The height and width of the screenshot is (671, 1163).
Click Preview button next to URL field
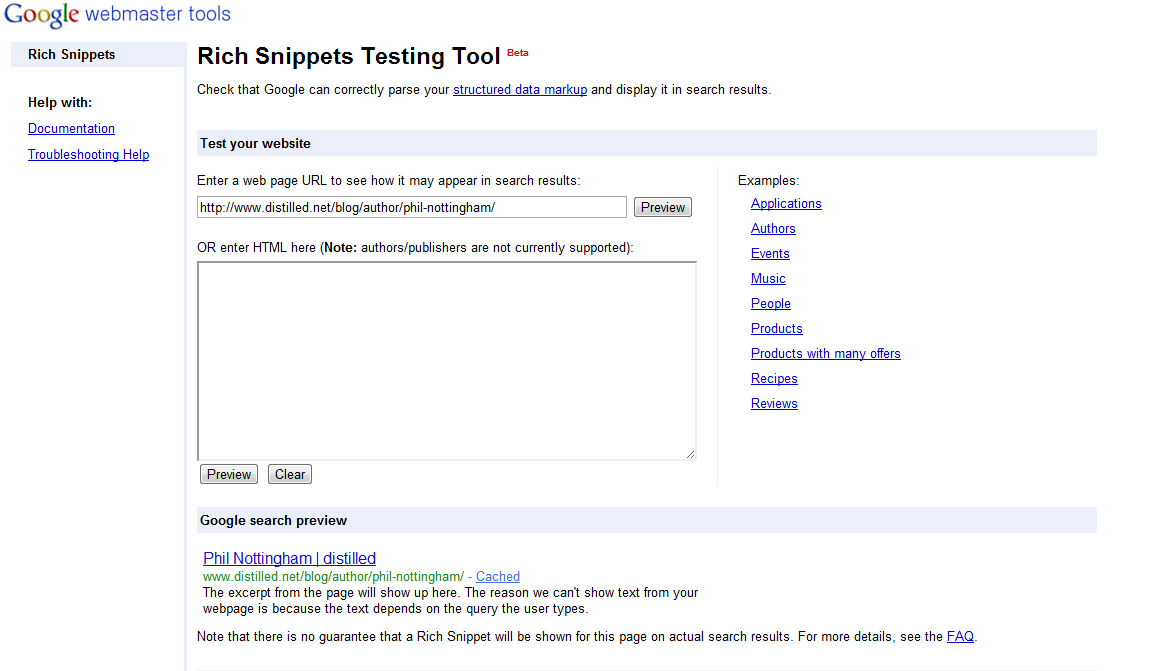(x=662, y=208)
